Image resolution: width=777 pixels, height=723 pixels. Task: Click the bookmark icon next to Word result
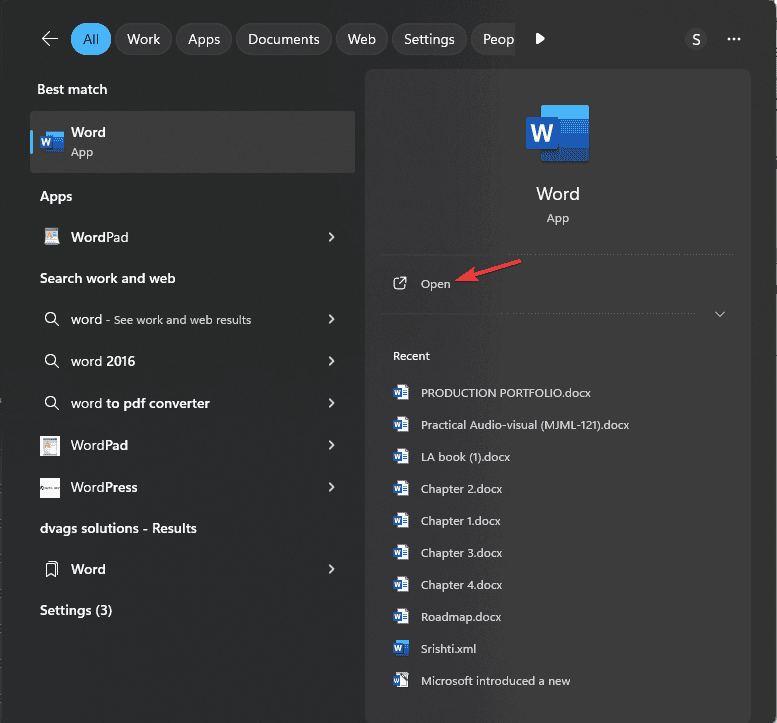click(x=52, y=569)
